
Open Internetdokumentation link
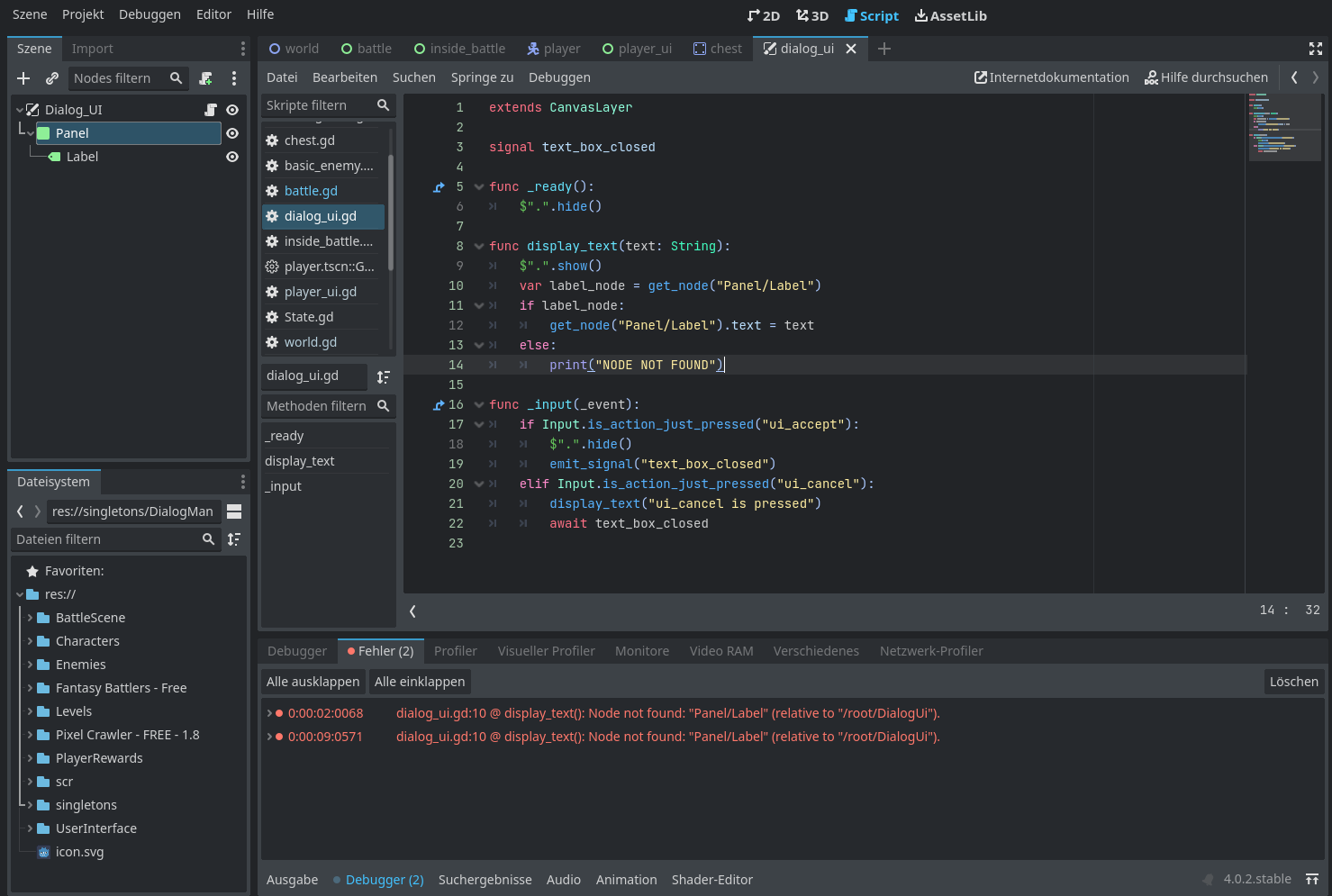pyautogui.click(x=1051, y=77)
